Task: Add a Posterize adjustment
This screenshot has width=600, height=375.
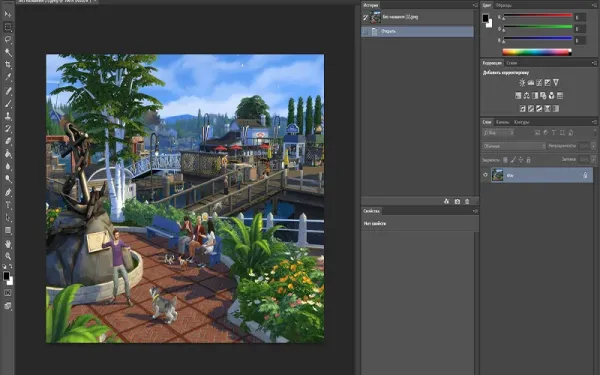Action: click(x=531, y=109)
